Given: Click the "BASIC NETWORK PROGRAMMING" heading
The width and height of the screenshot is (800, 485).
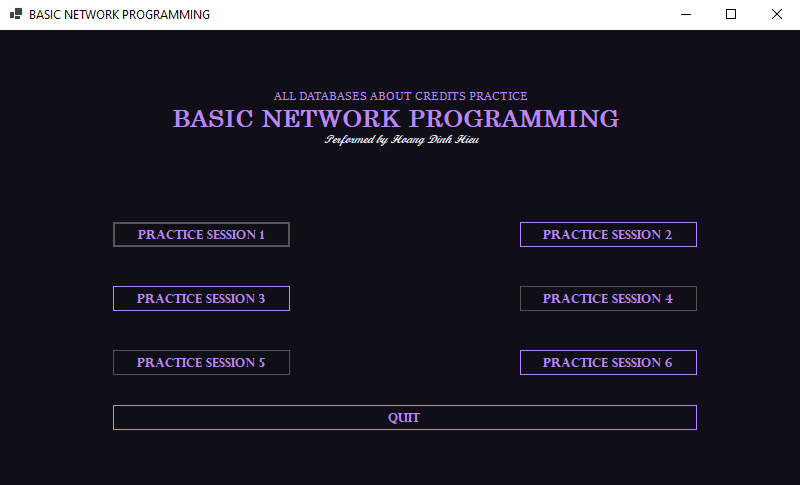Looking at the screenshot, I should coord(396,119).
